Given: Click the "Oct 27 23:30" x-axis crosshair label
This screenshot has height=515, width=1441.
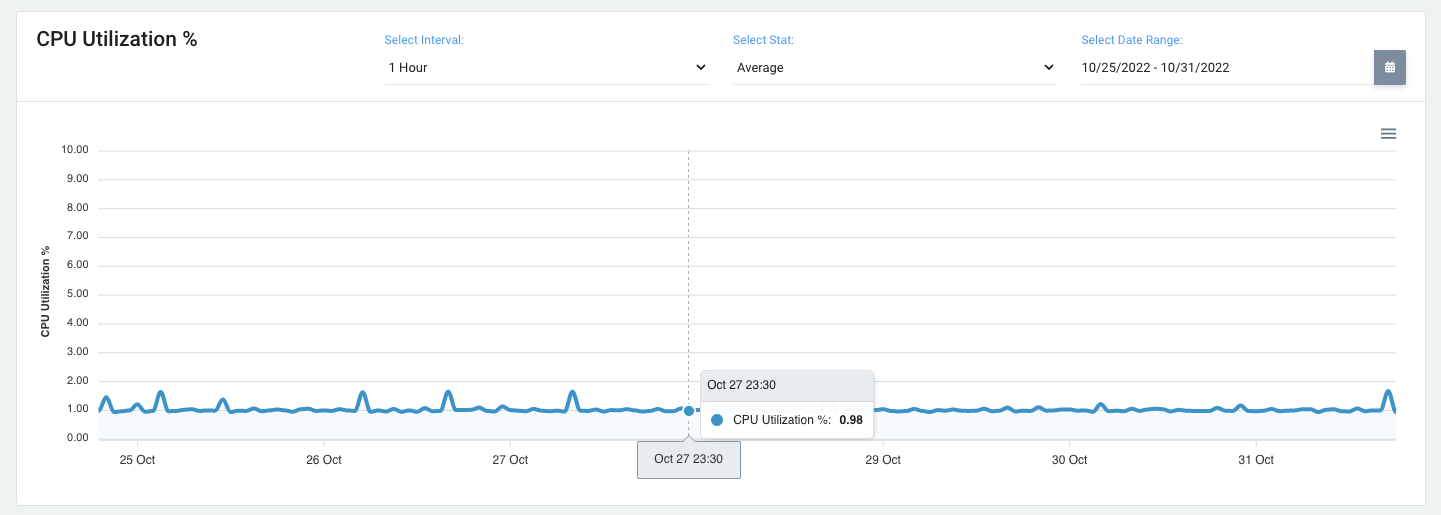Looking at the screenshot, I should 689,460.
